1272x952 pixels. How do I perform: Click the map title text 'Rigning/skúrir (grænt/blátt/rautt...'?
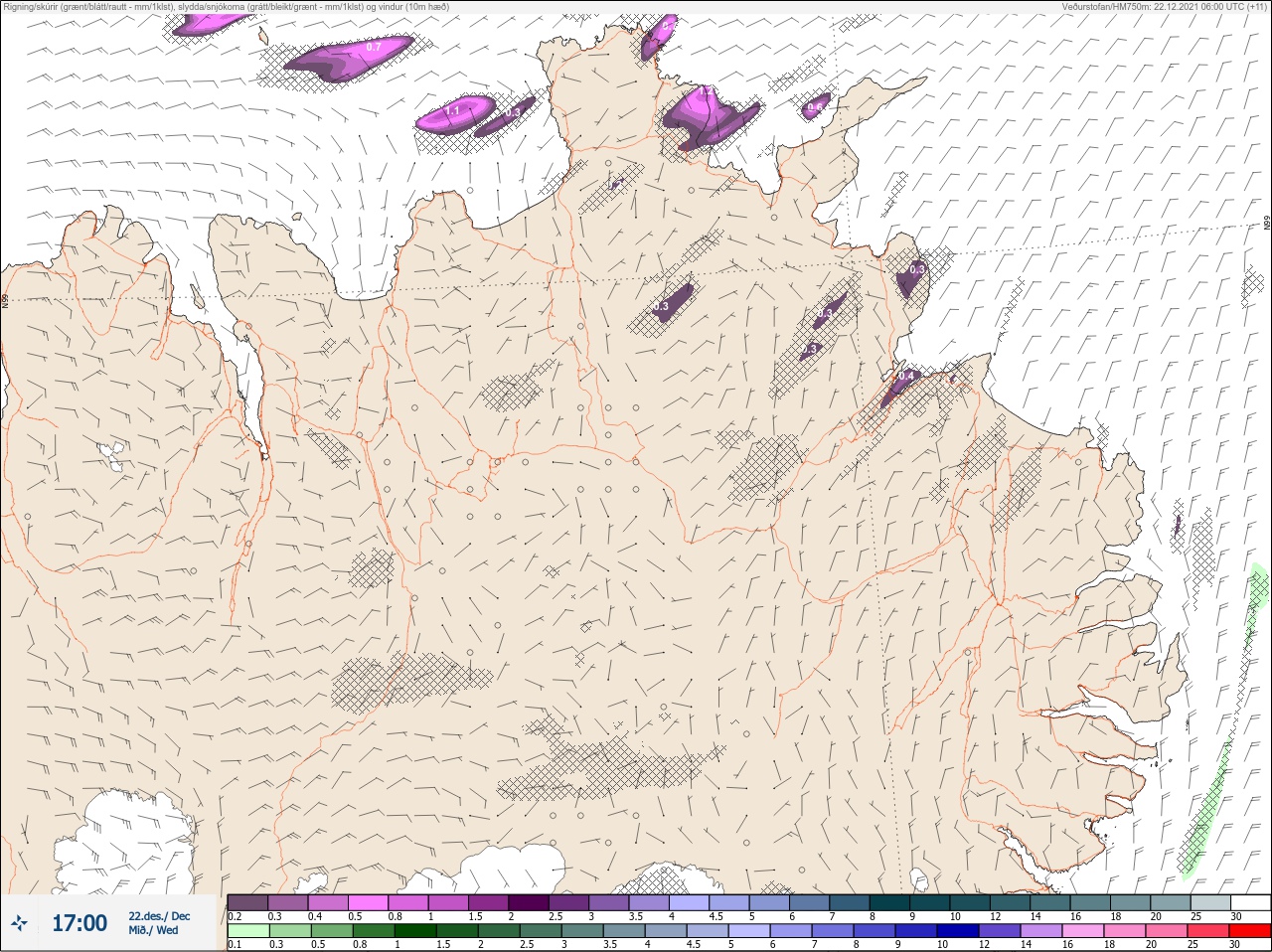click(227, 6)
